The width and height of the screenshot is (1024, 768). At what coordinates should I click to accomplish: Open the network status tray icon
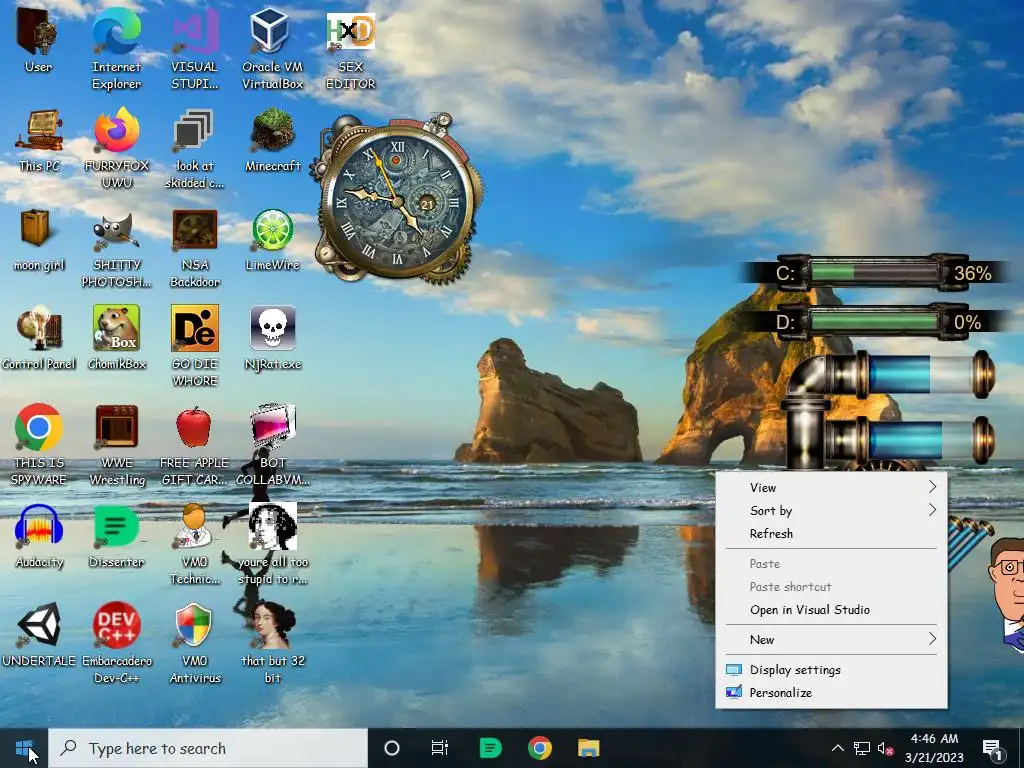pyautogui.click(x=861, y=748)
